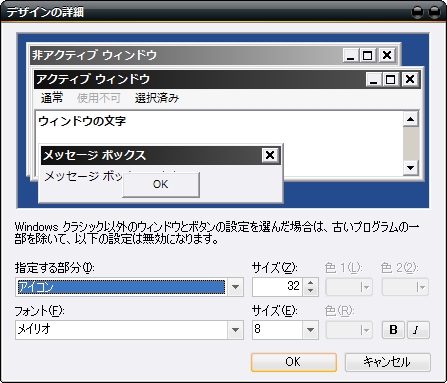Click the preview scrollbar down arrow
Image resolution: width=447 pixels, height=383 pixels.
pyautogui.click(x=410, y=168)
